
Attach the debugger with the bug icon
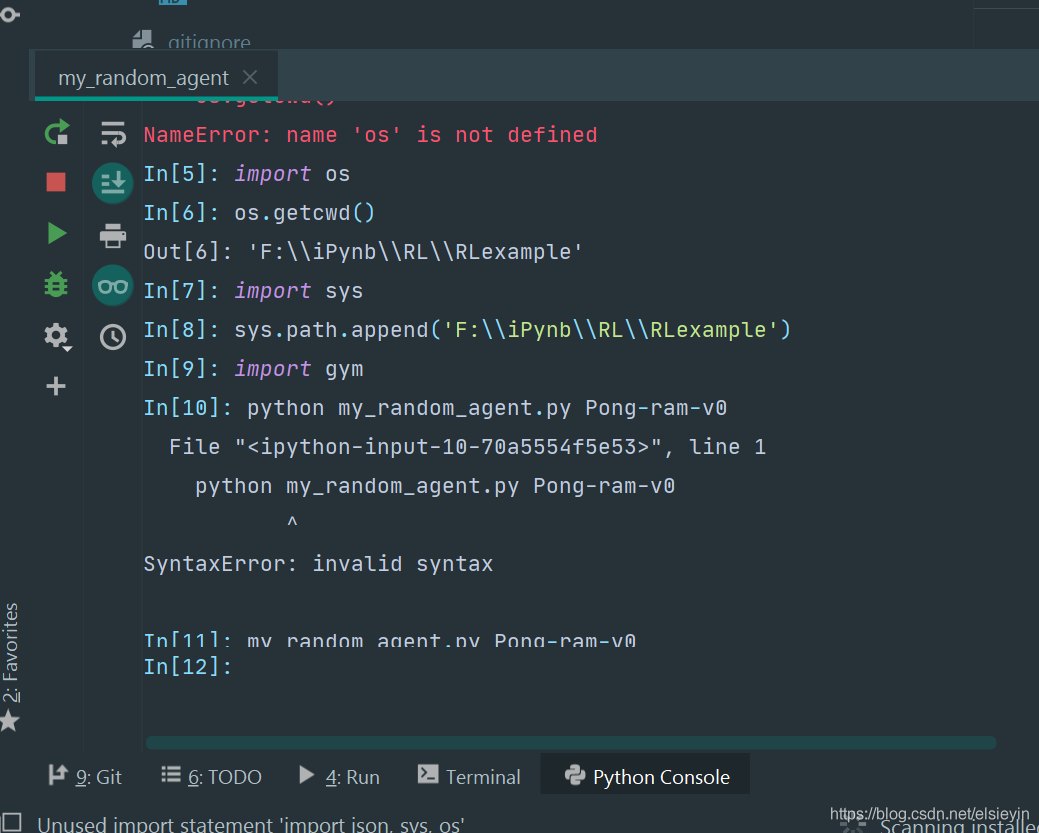(56, 284)
